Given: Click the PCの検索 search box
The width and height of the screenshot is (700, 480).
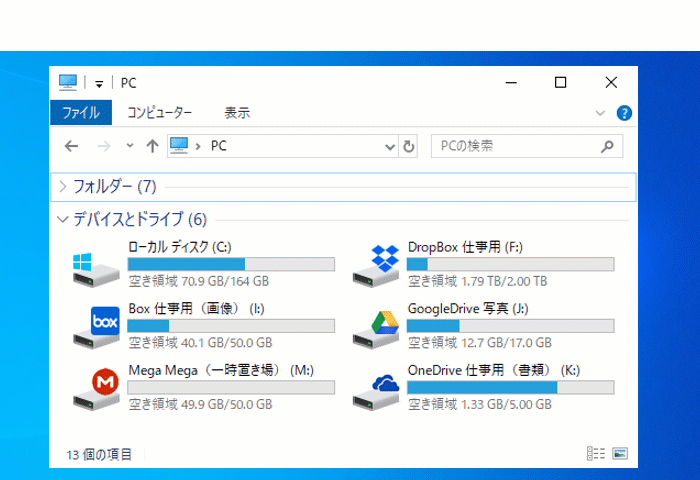Looking at the screenshot, I should (515, 146).
